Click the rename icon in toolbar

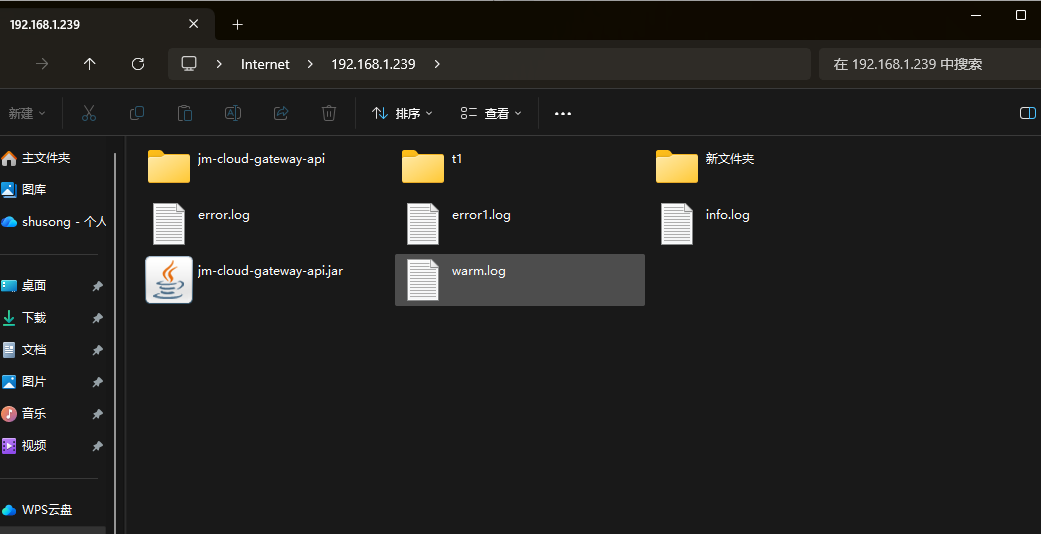point(233,114)
